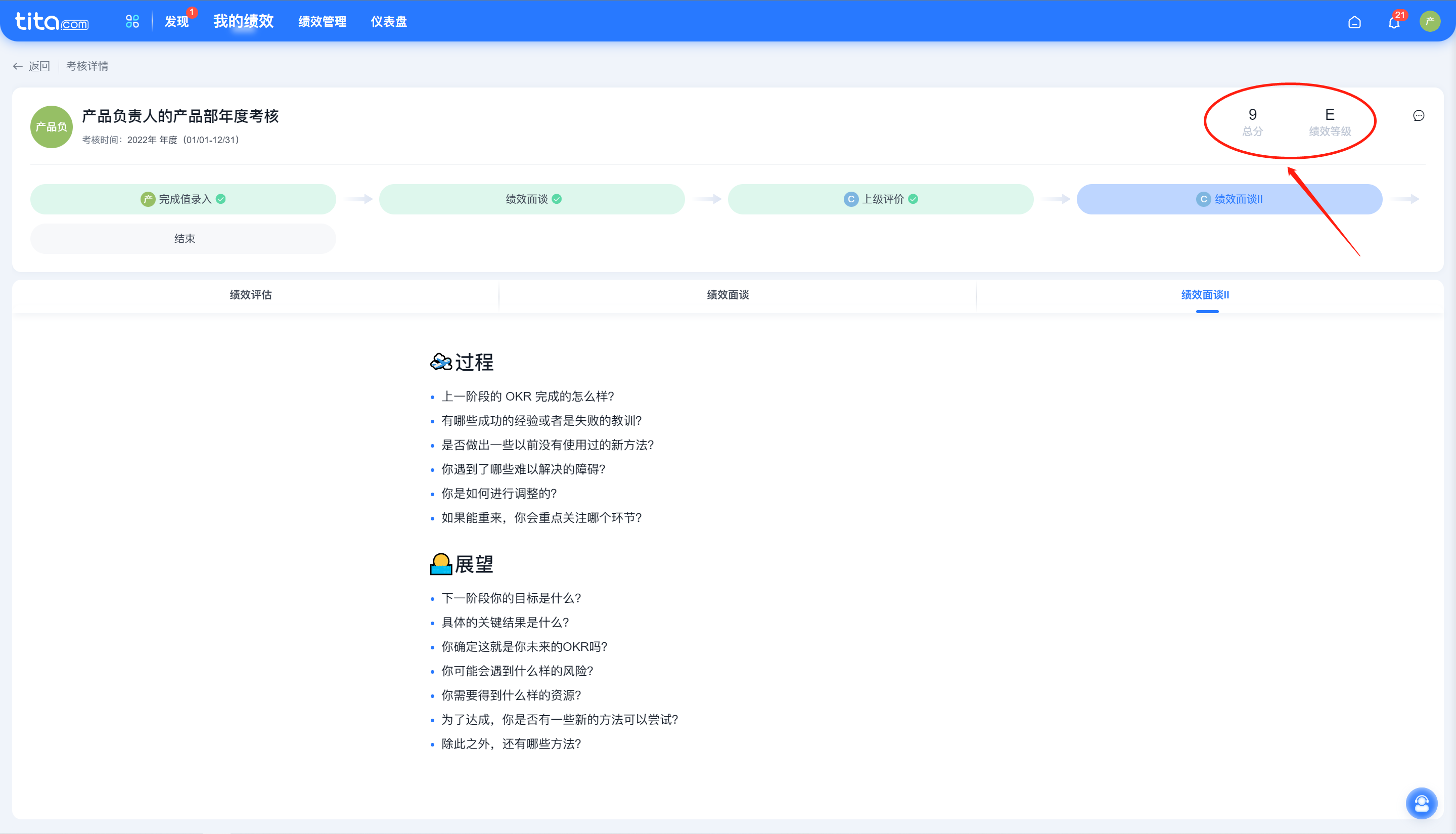Click the sunrise icon beside 展望
This screenshot has width=1456, height=834.
[441, 564]
